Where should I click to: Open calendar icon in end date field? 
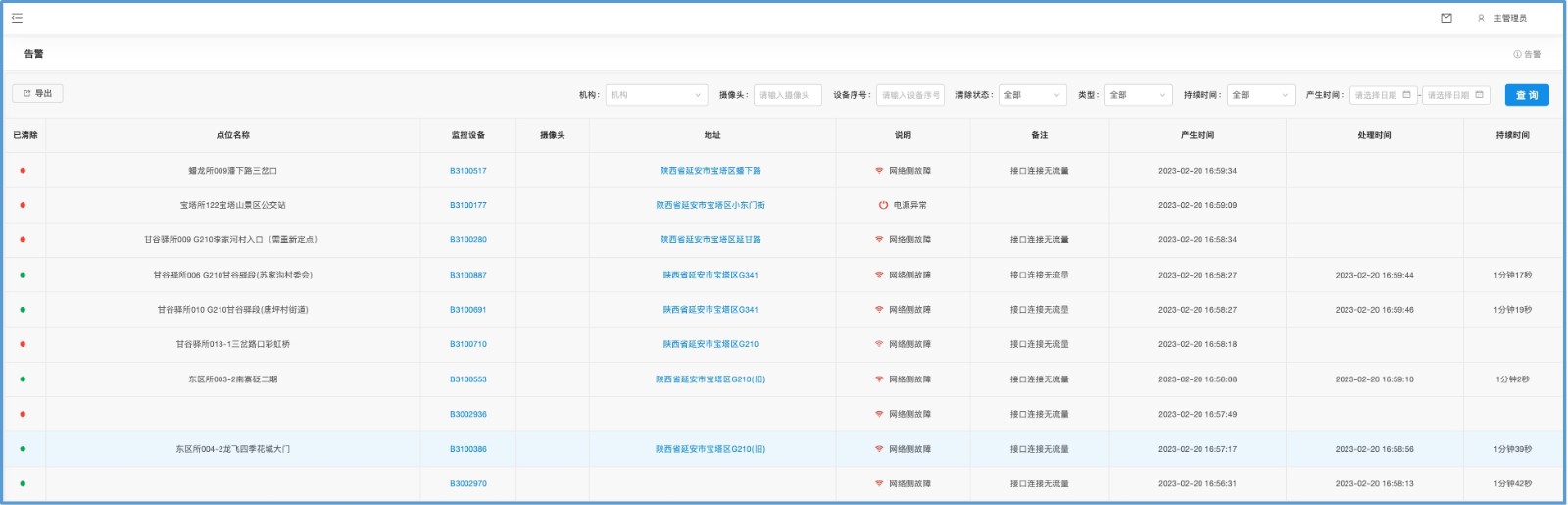1479,95
